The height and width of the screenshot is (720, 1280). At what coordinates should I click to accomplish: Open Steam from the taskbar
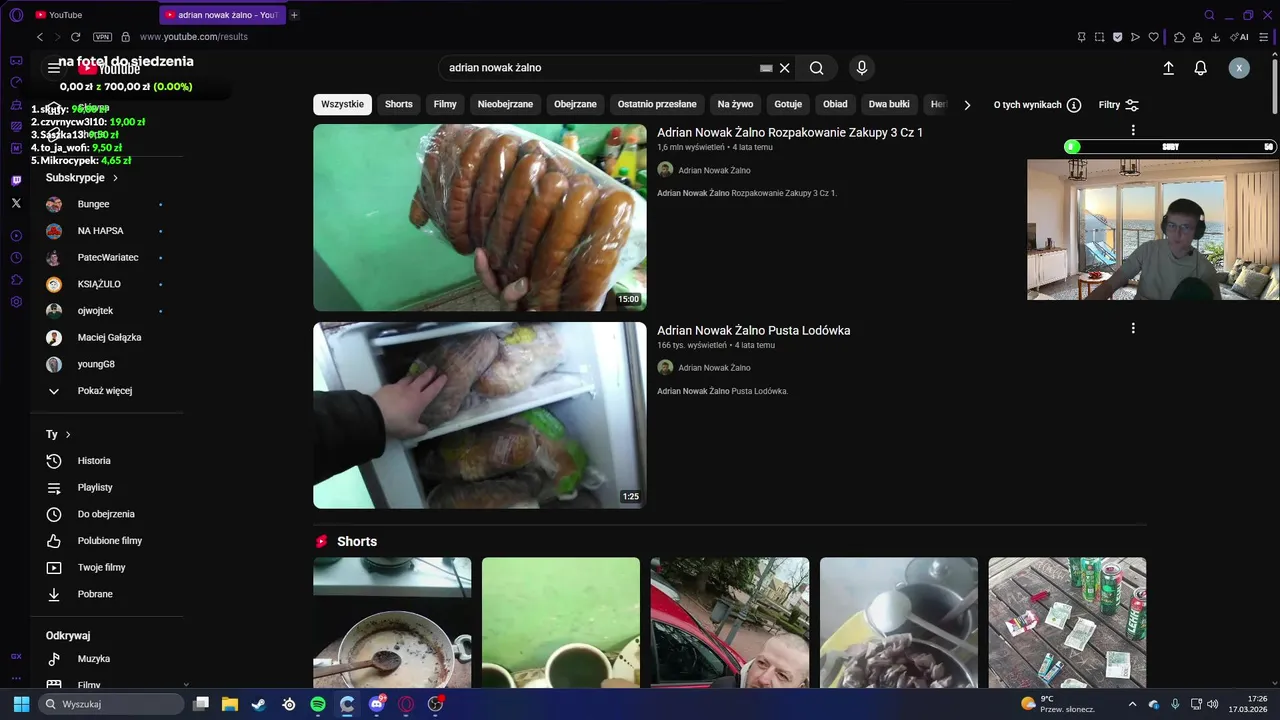click(x=259, y=704)
